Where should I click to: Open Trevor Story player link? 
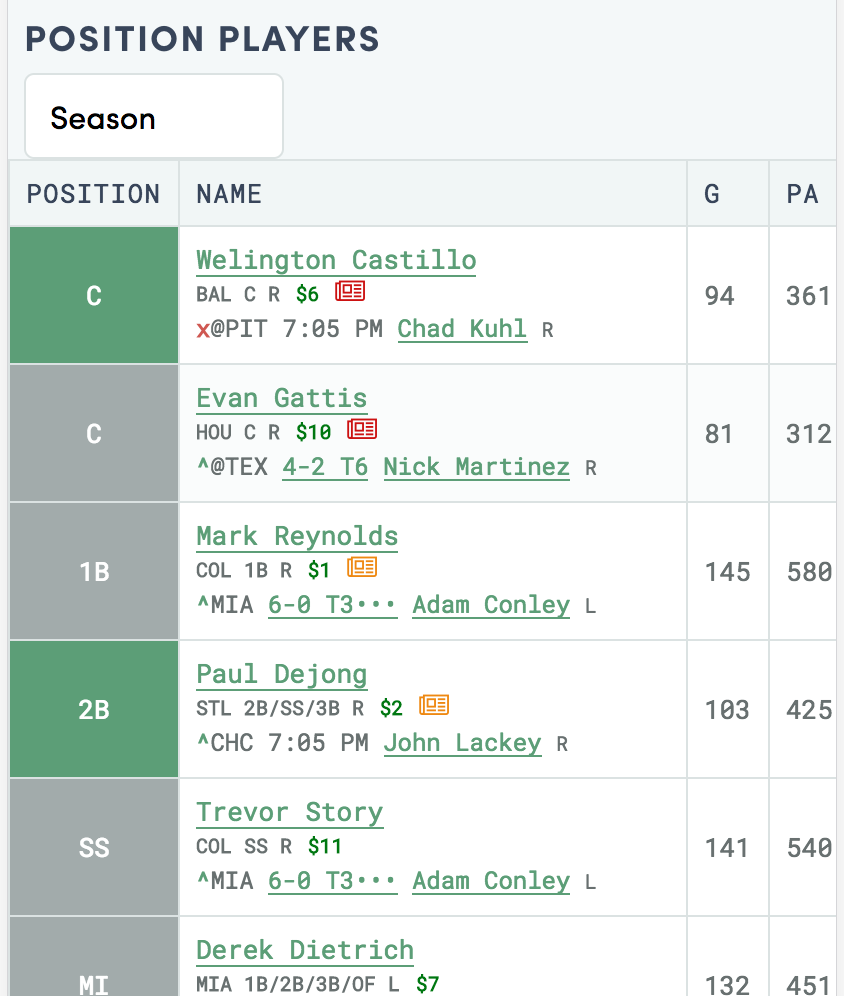tap(290, 812)
